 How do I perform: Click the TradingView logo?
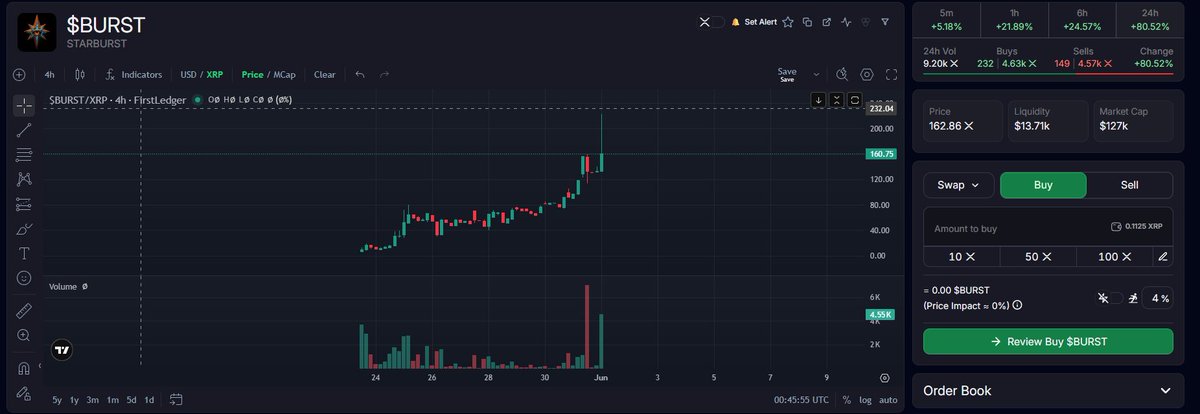[63, 351]
